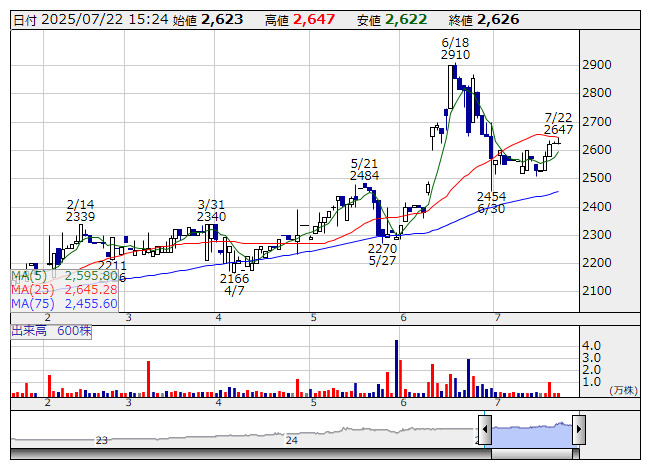The width and height of the screenshot is (653, 470).
Task: Click the dark scrollbar track left of thumb
Action: [x=251, y=454]
